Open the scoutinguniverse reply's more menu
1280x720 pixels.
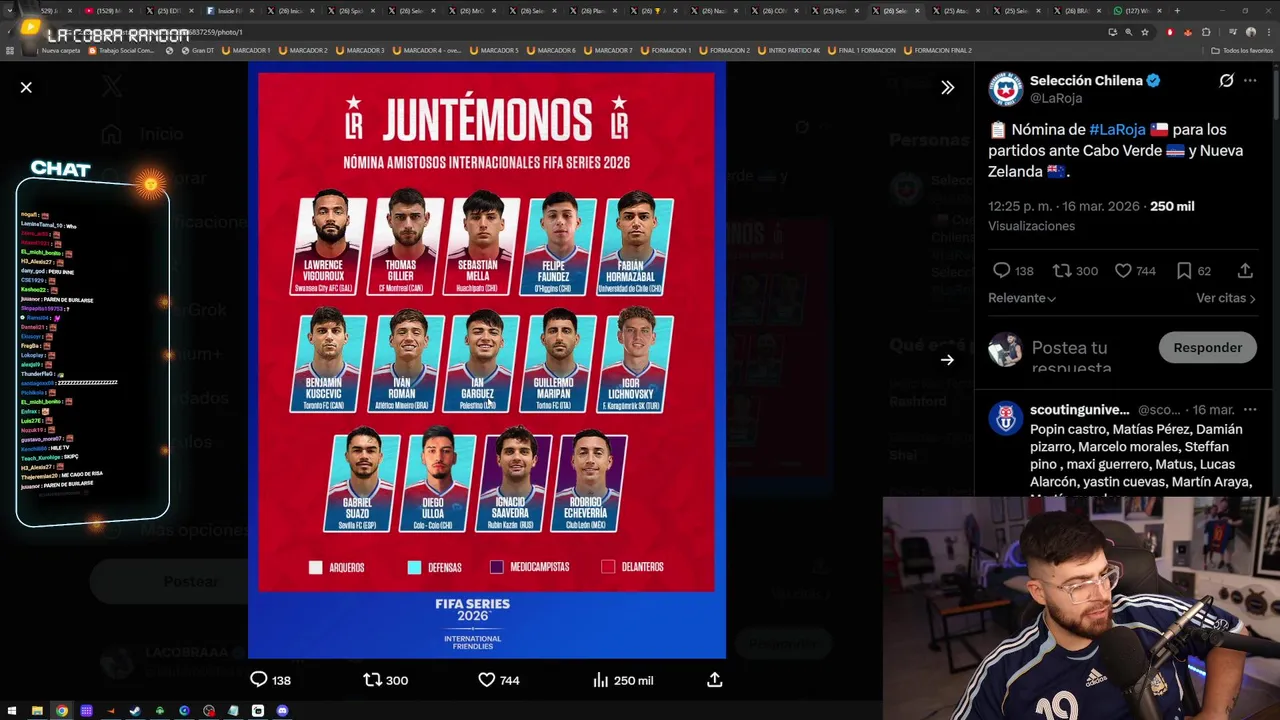point(1250,410)
